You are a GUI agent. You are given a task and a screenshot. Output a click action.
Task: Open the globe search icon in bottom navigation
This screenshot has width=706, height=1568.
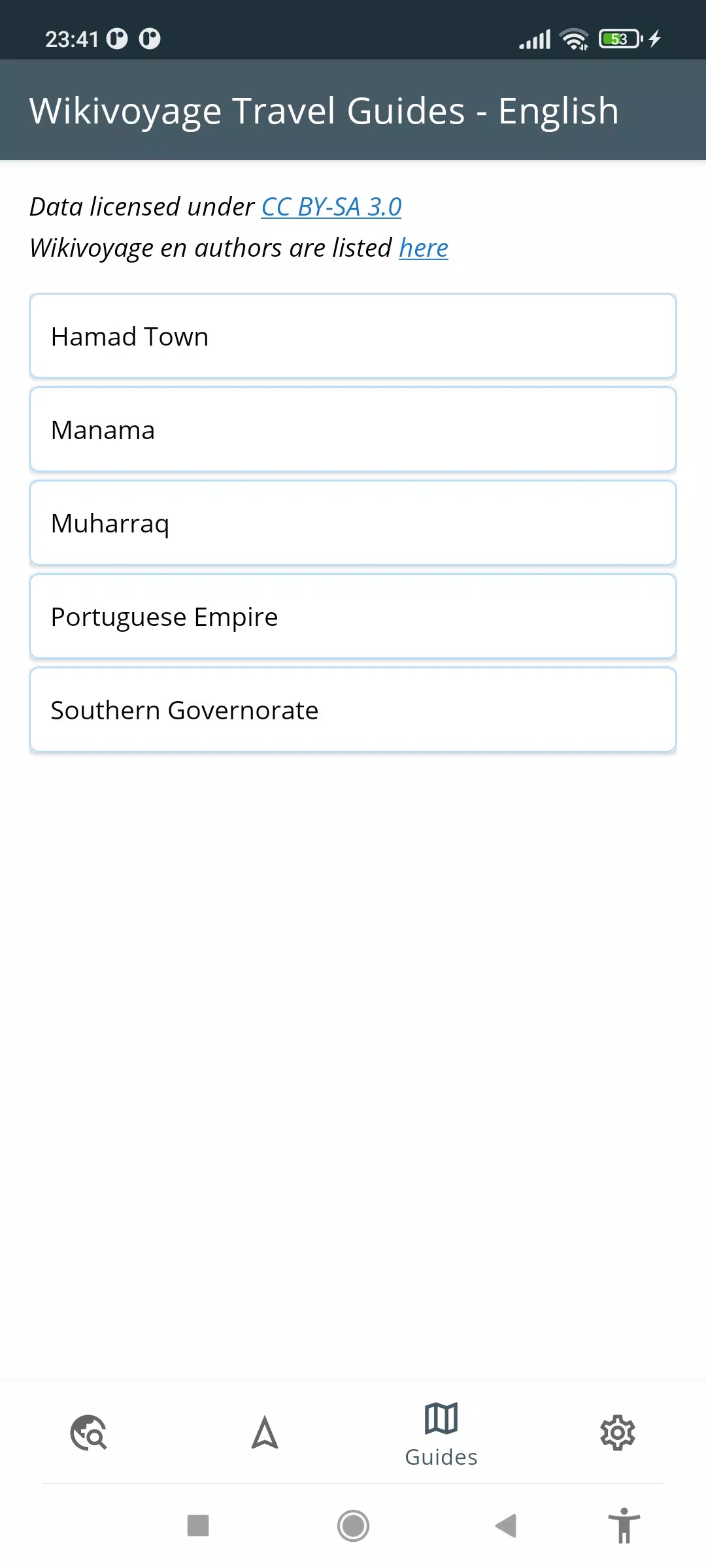tap(88, 1433)
